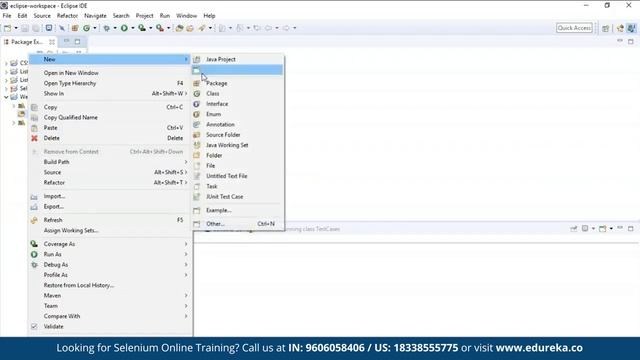Screen dimensions: 640x360
Task: Click the green Run toolbar button
Action: pos(124,28)
